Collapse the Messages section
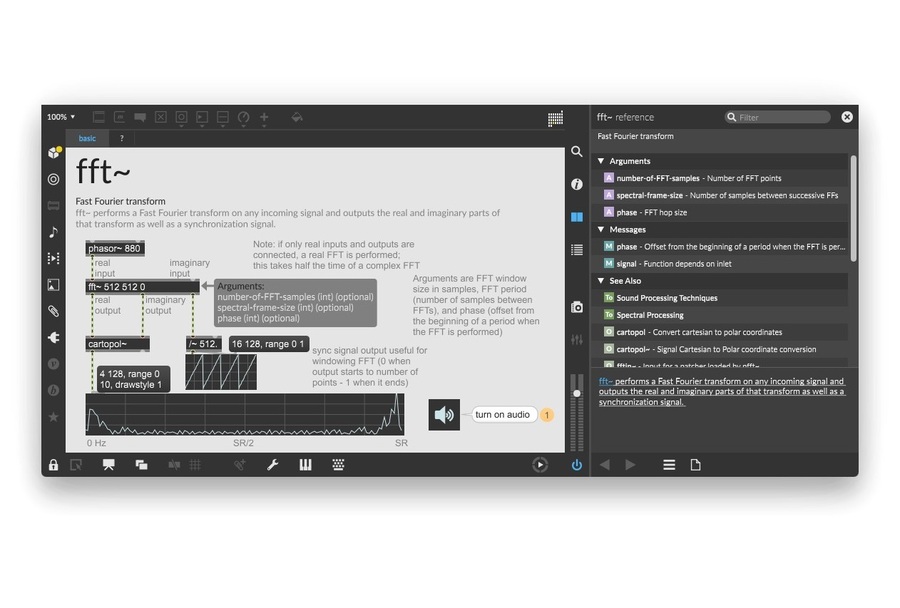 point(601,230)
